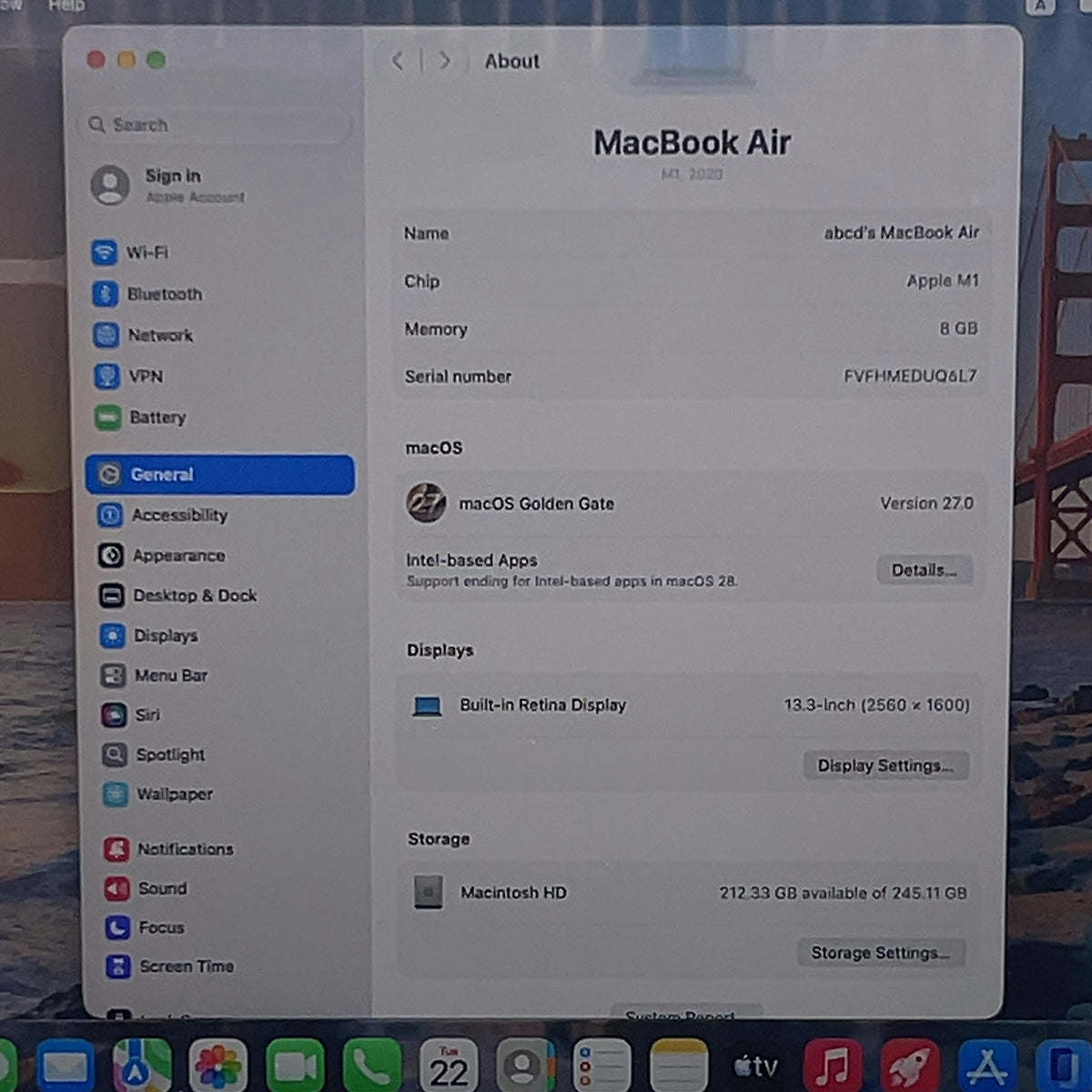Open Bluetooth settings icon
This screenshot has width=1092, height=1092.
coord(106,294)
